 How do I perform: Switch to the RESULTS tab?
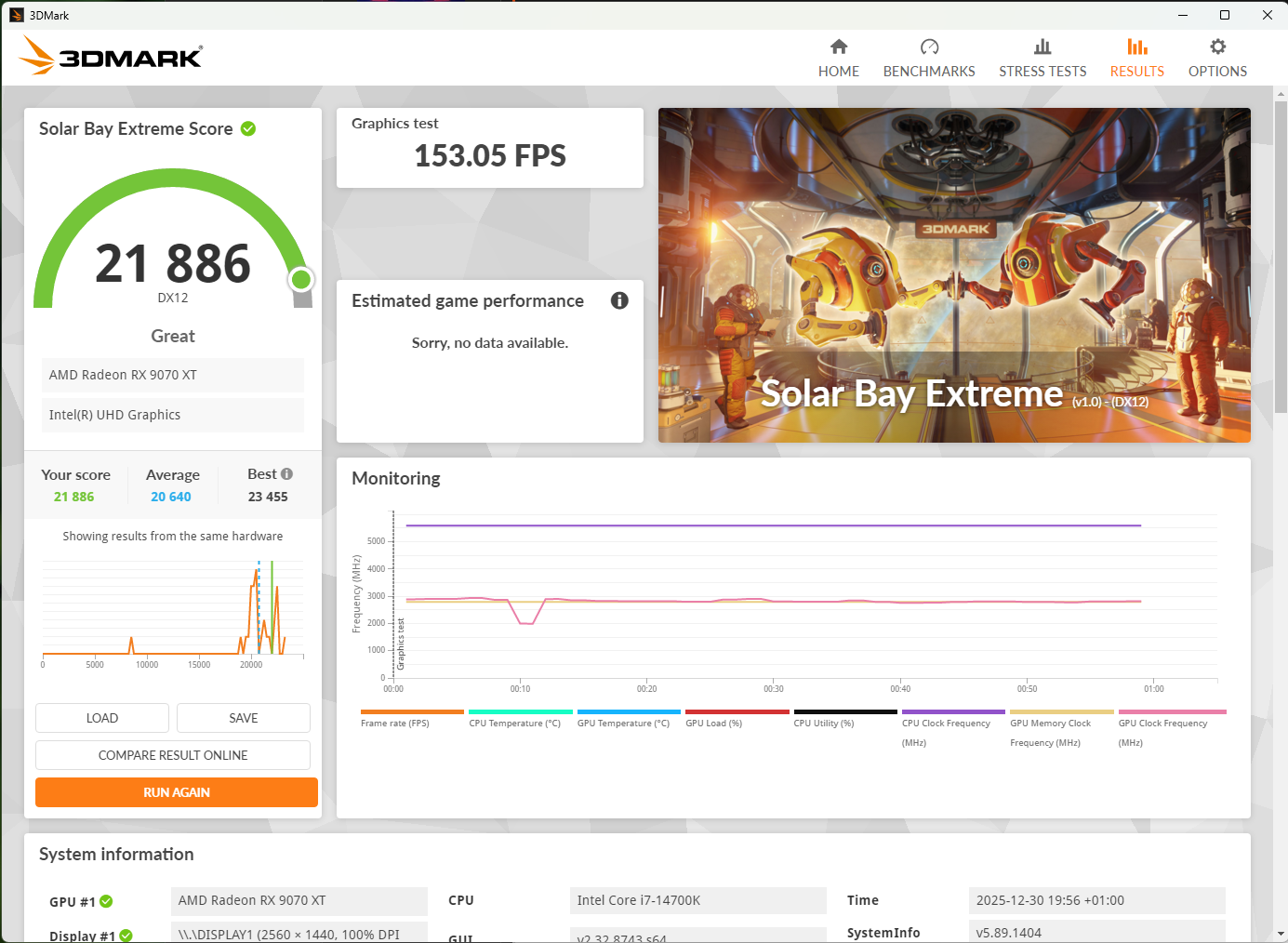(x=1136, y=56)
